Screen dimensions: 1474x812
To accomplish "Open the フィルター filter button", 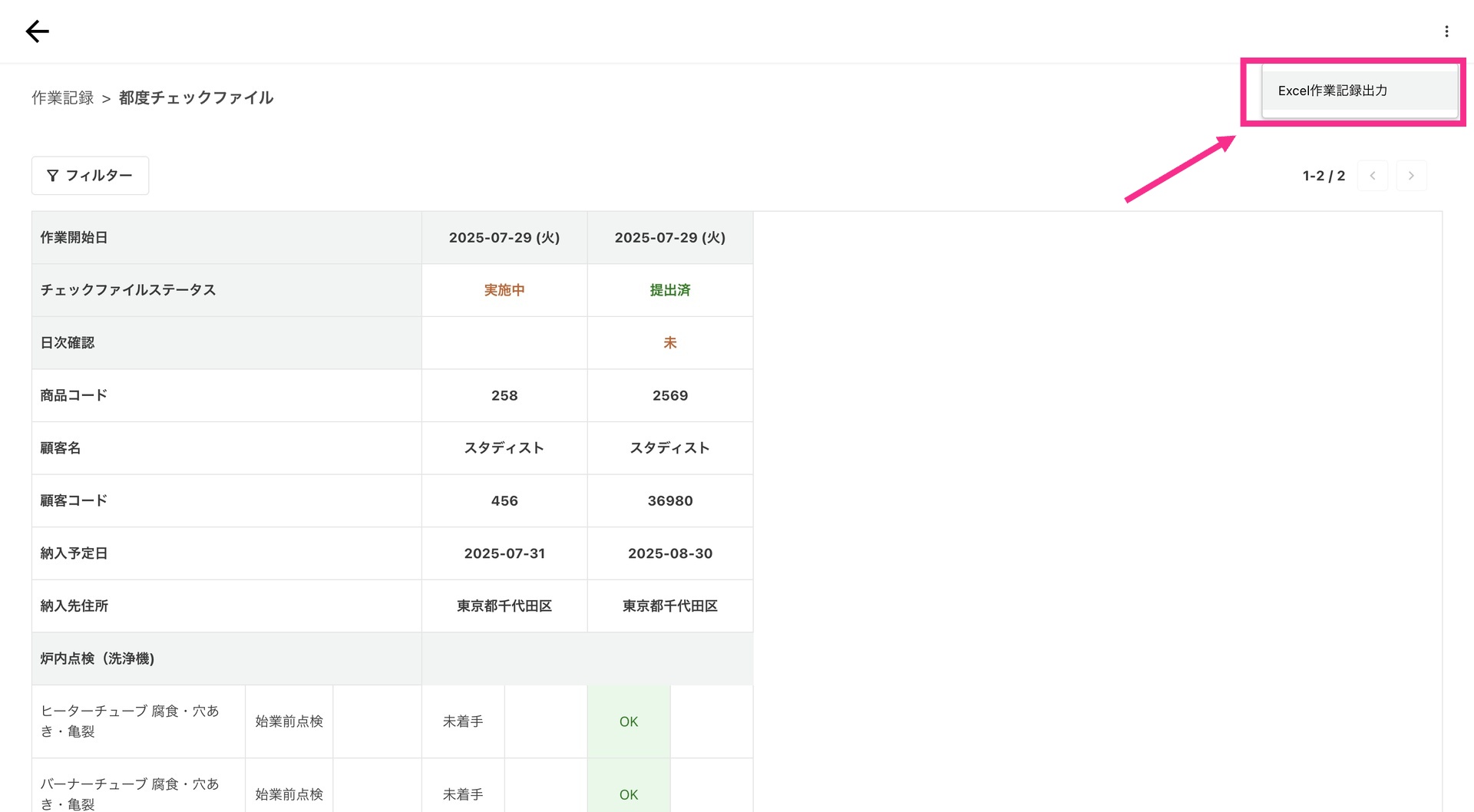I will click(90, 176).
